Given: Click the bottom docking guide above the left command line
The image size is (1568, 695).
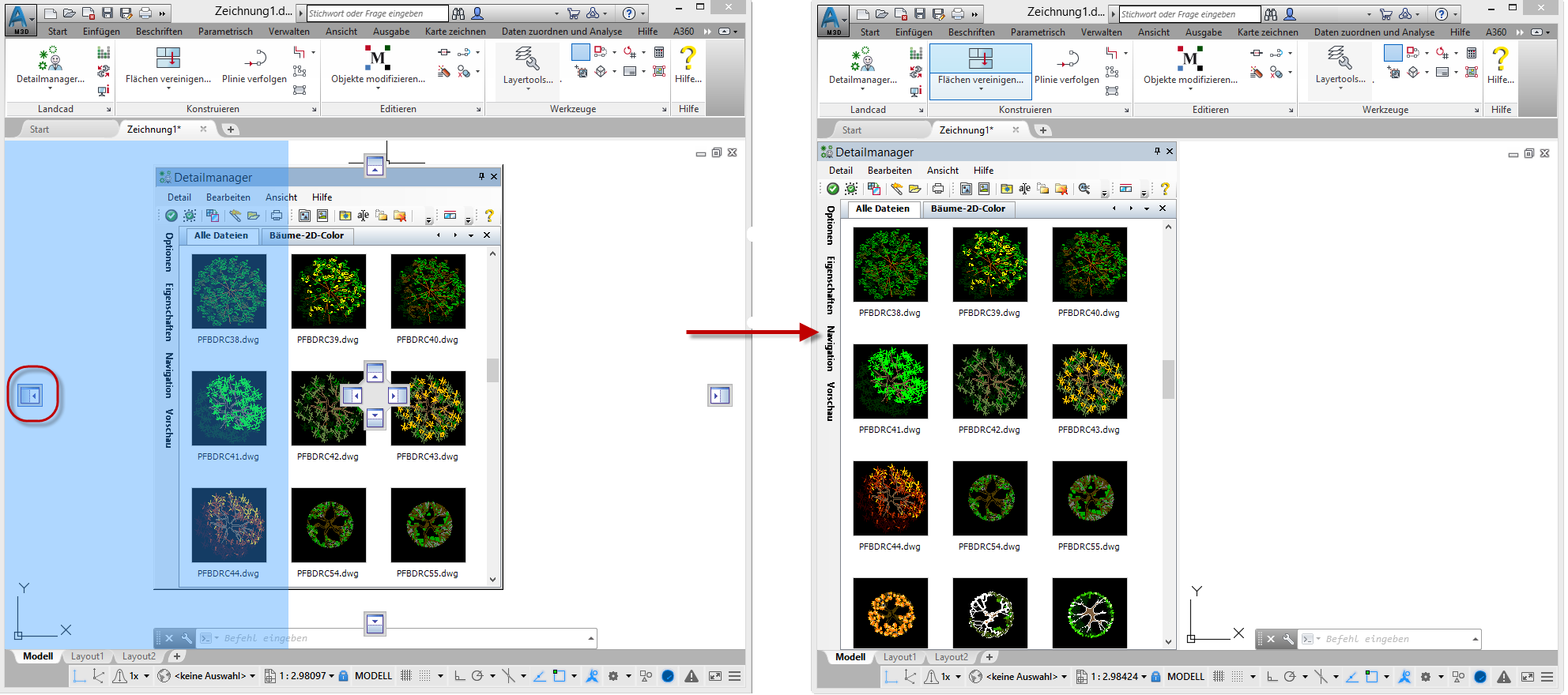Looking at the screenshot, I should (375, 623).
